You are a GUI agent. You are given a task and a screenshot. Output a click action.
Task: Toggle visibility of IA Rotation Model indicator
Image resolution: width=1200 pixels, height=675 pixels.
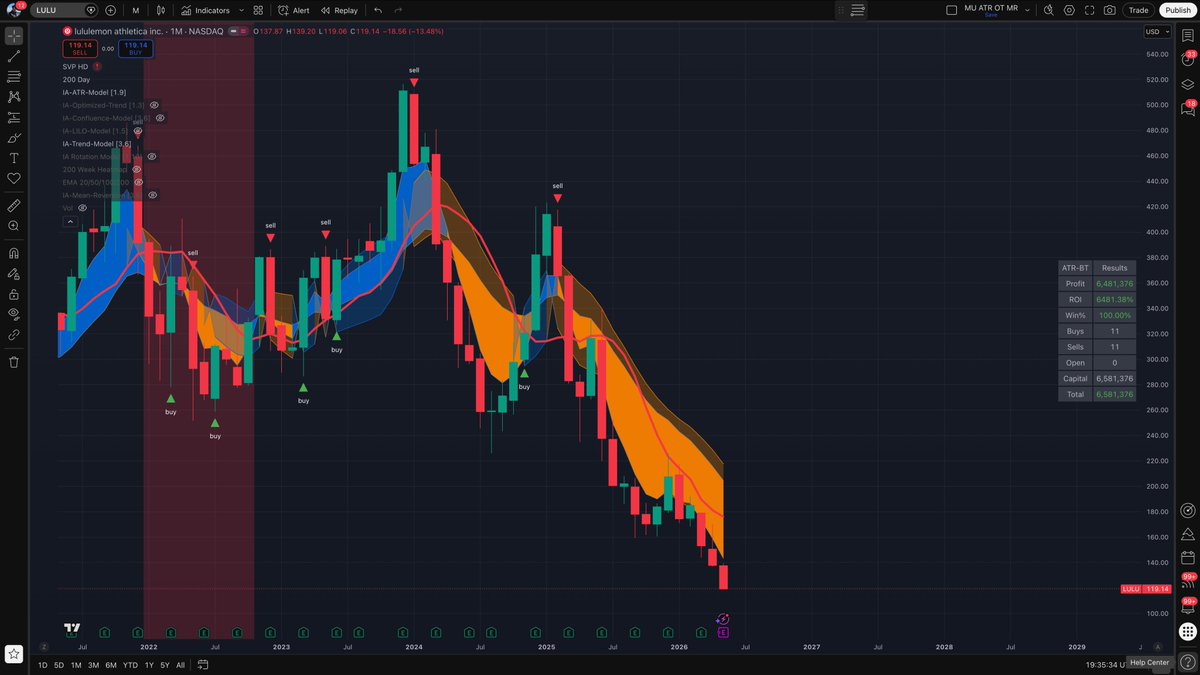152,157
